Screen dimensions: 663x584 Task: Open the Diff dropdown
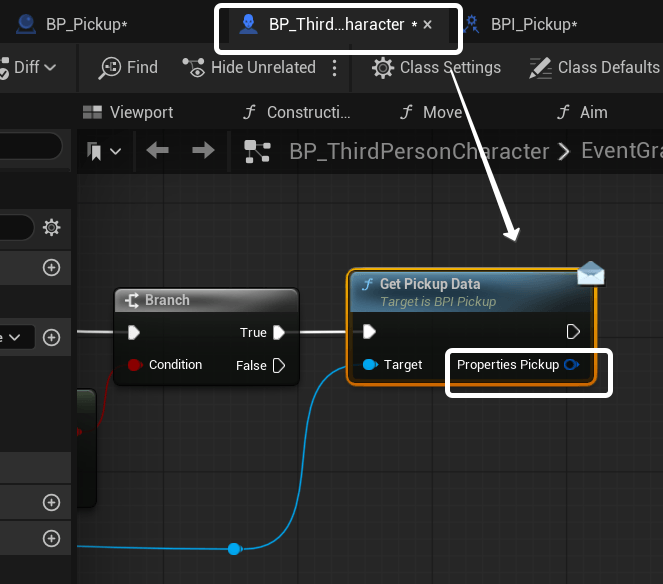34,68
